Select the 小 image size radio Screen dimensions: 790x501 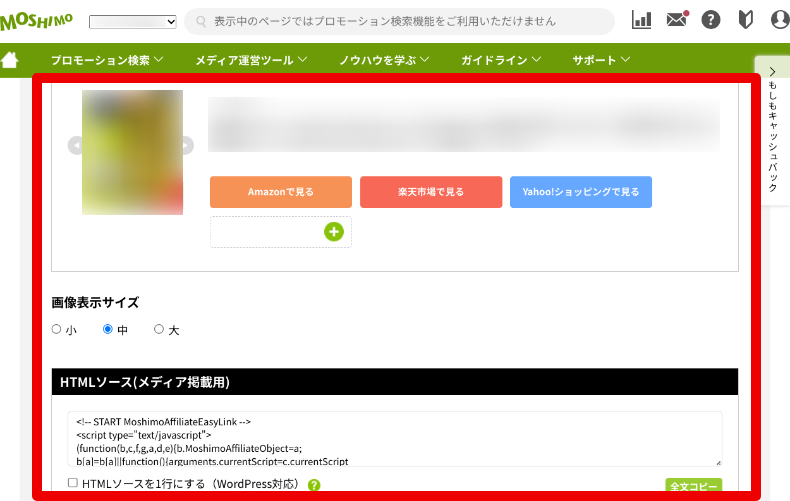pyautogui.click(x=56, y=329)
